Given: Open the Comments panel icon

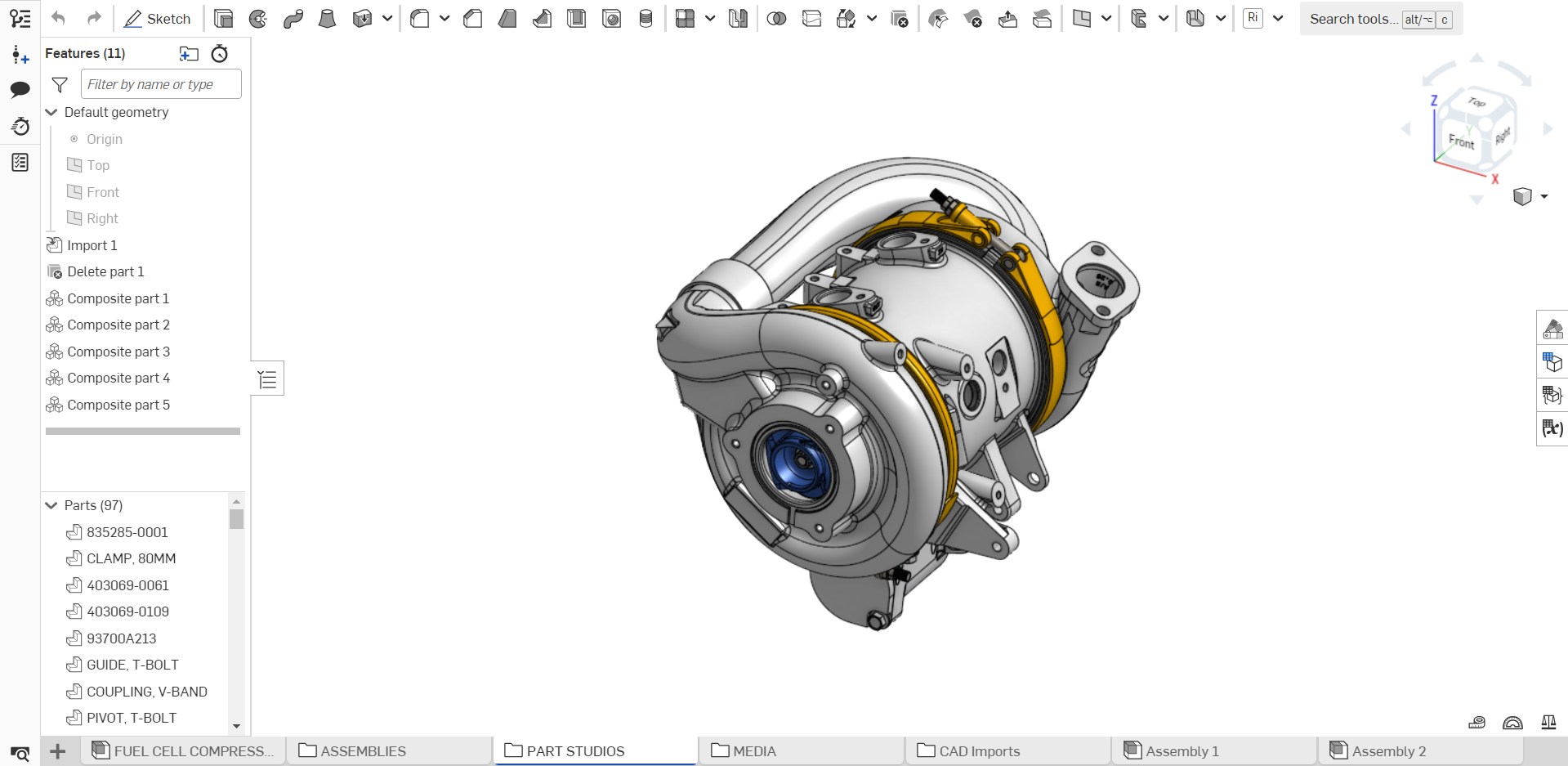Looking at the screenshot, I should coord(20,90).
